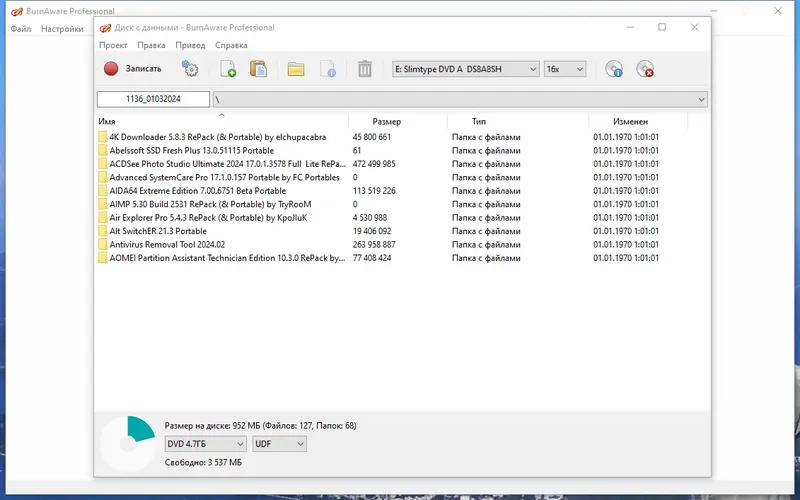The width and height of the screenshot is (800, 500).
Task: Click Свободно: 3 537 МБ free space text
Action: 203,463
